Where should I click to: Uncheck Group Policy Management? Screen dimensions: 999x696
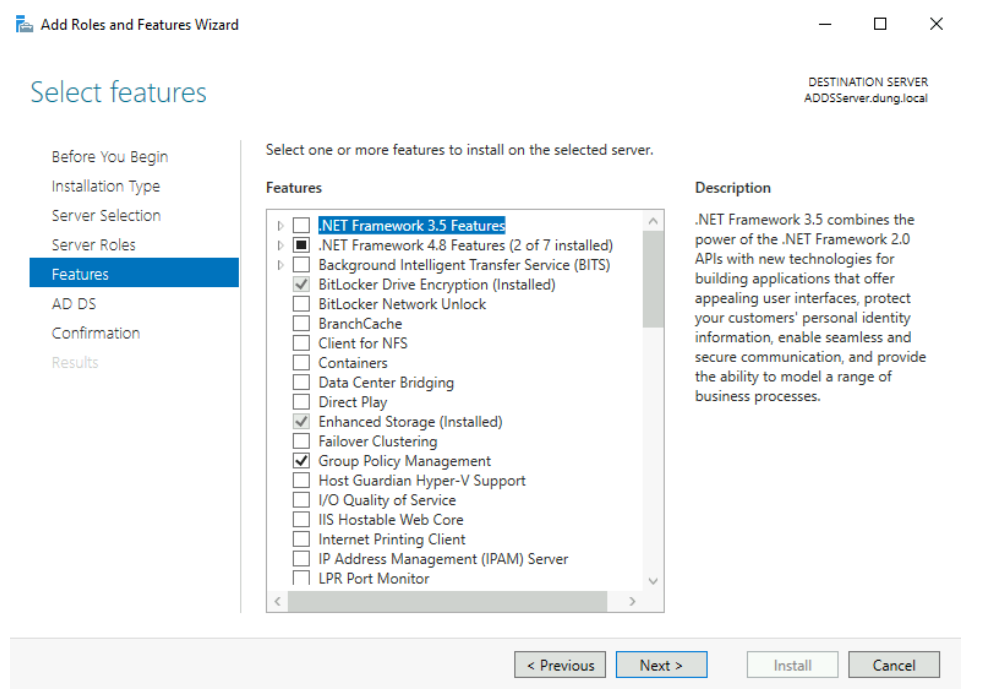(301, 460)
